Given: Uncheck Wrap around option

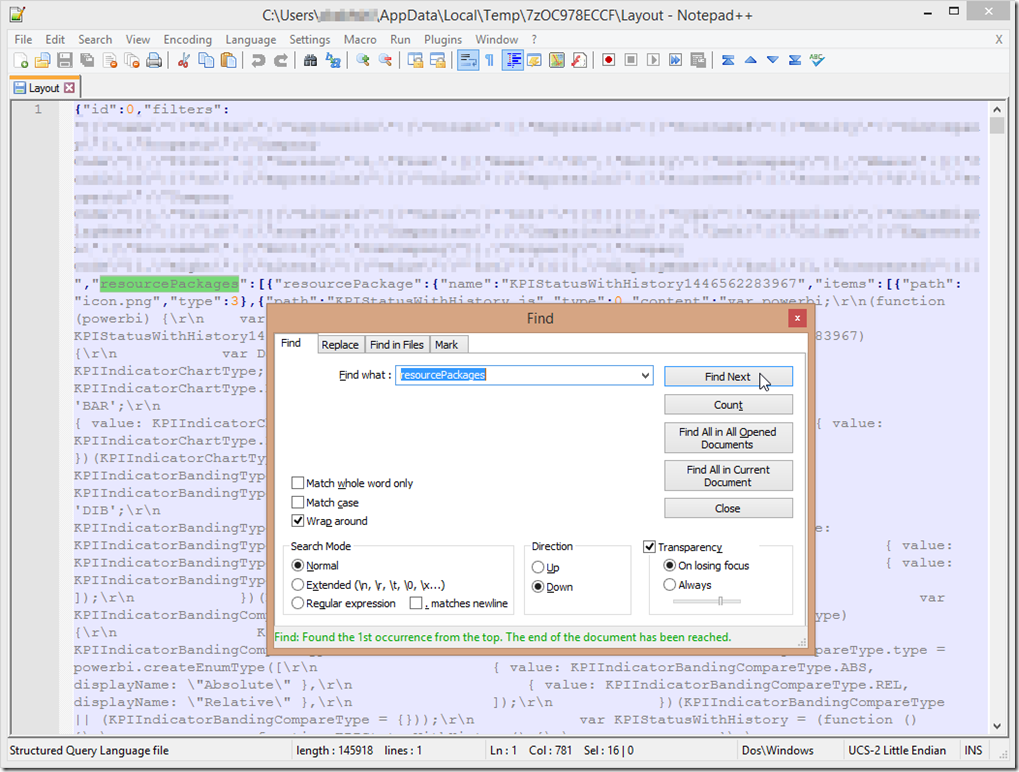Looking at the screenshot, I should pyautogui.click(x=298, y=521).
